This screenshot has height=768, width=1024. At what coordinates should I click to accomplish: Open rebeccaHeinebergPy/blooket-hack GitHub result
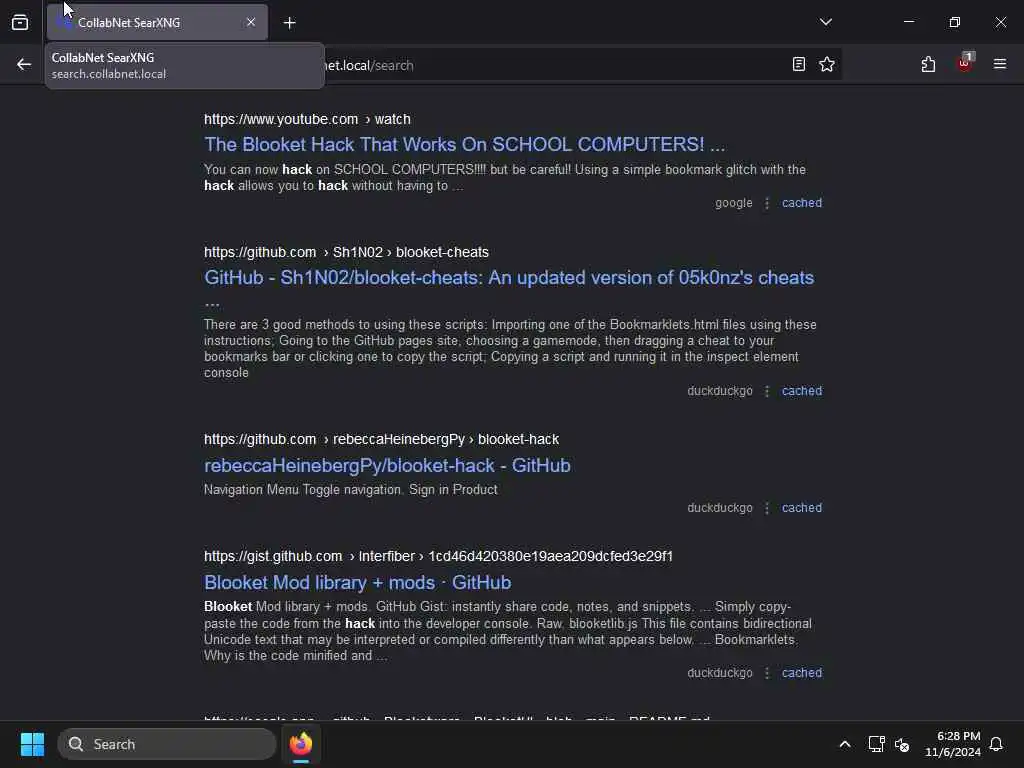click(387, 465)
